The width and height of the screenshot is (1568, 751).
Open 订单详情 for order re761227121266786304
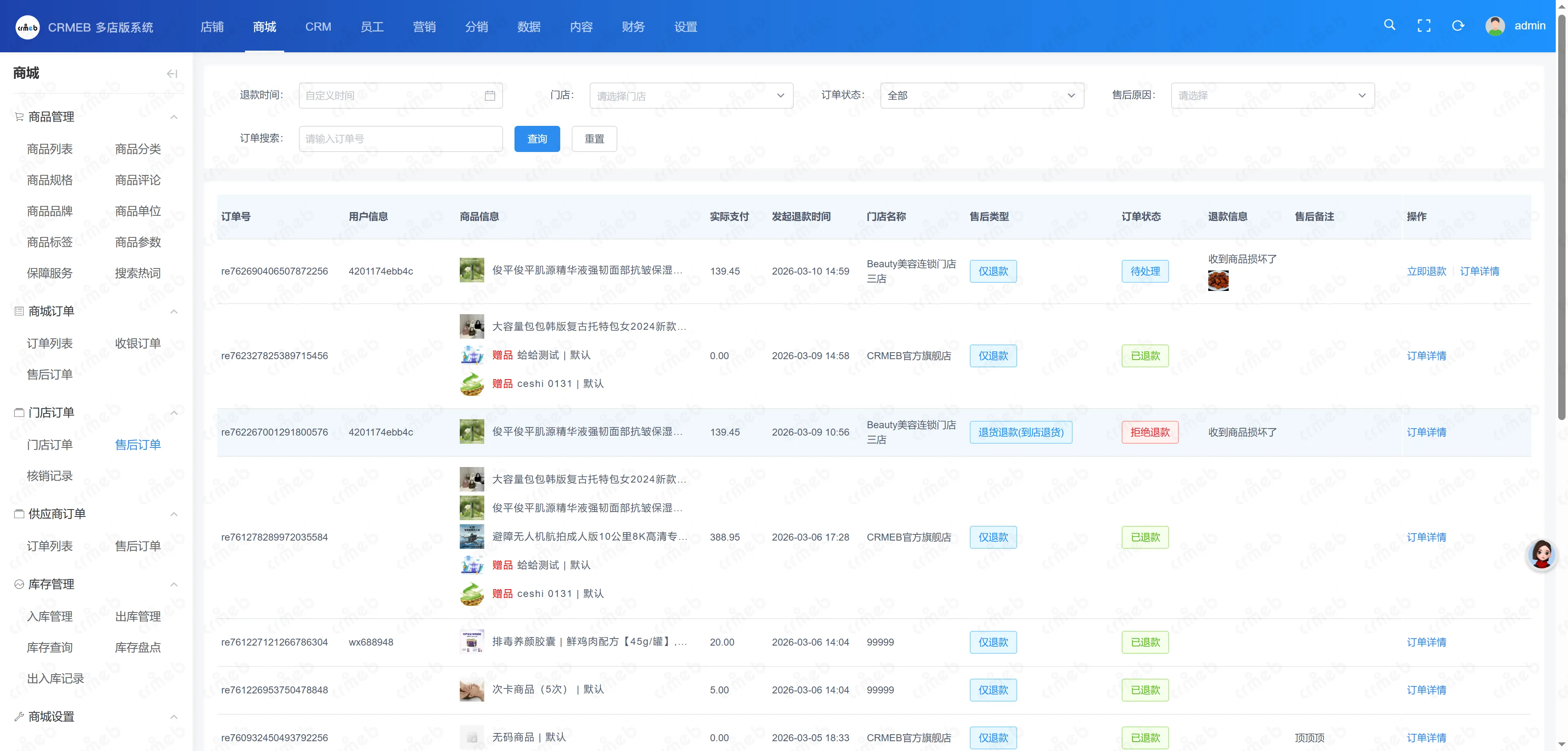click(1426, 642)
